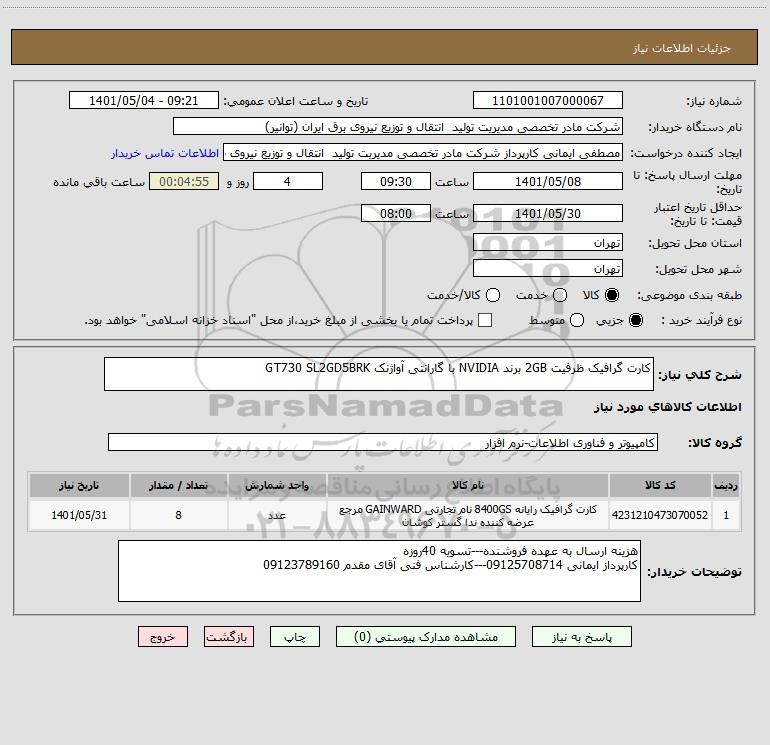770x745 pixels.
Task: Click the validity time field 08:00
Action: (396, 213)
